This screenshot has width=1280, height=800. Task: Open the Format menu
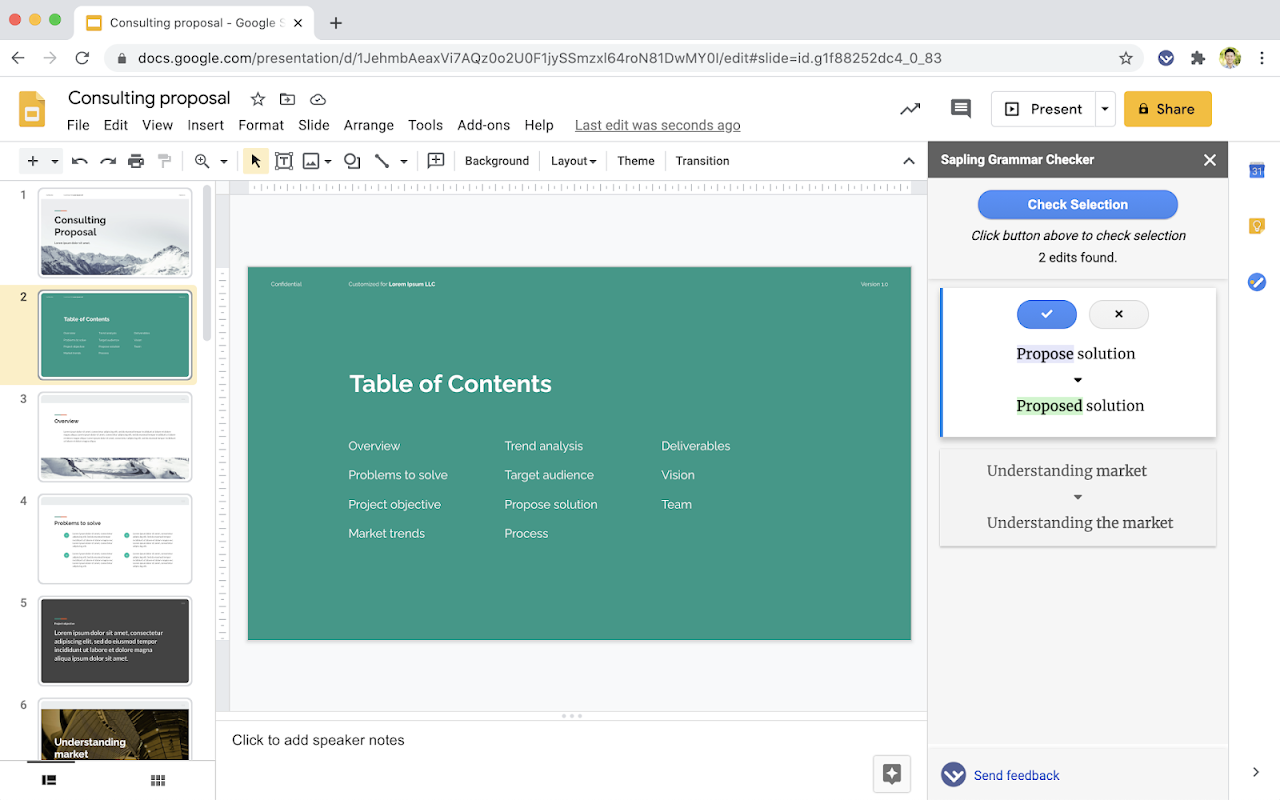pos(261,125)
